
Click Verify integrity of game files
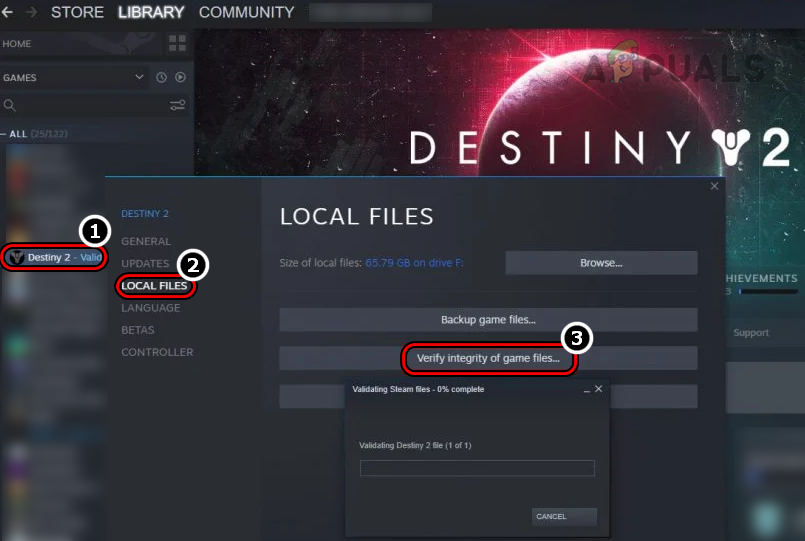[x=488, y=358]
